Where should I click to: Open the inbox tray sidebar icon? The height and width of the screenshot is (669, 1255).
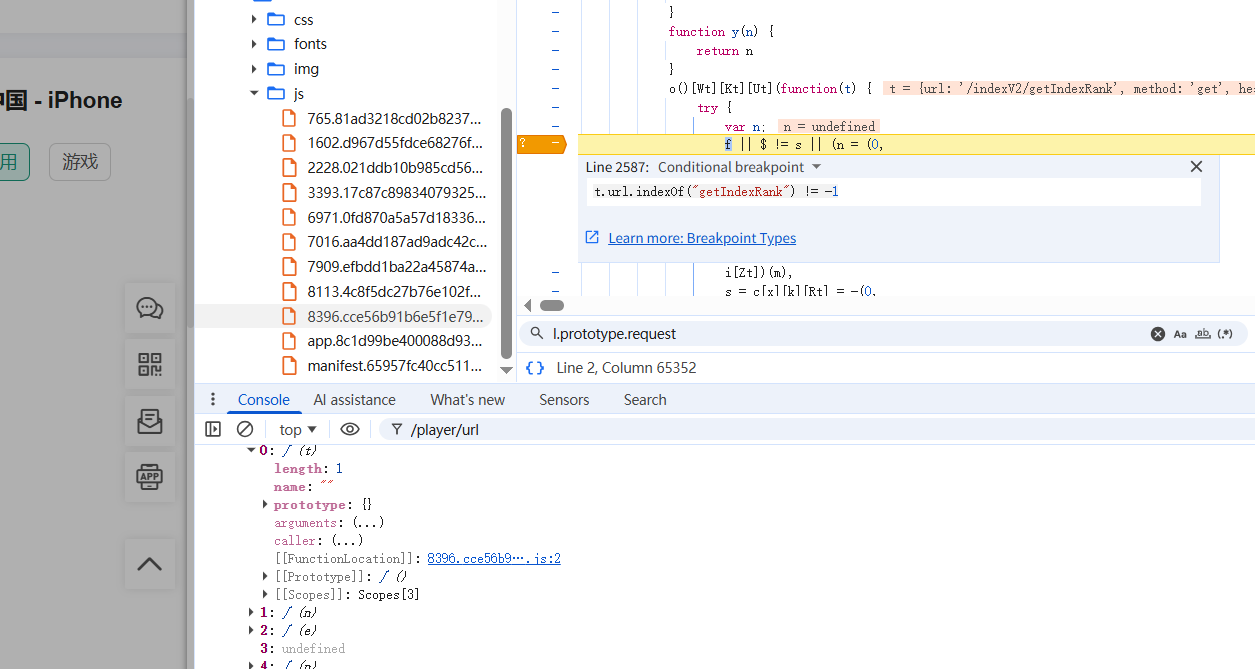pos(150,421)
